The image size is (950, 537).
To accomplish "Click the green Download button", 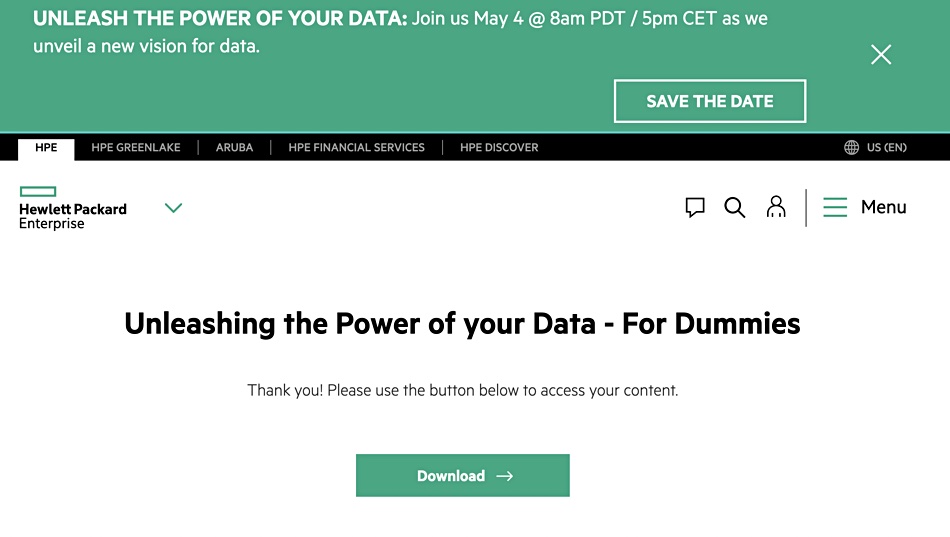I will pos(463,476).
